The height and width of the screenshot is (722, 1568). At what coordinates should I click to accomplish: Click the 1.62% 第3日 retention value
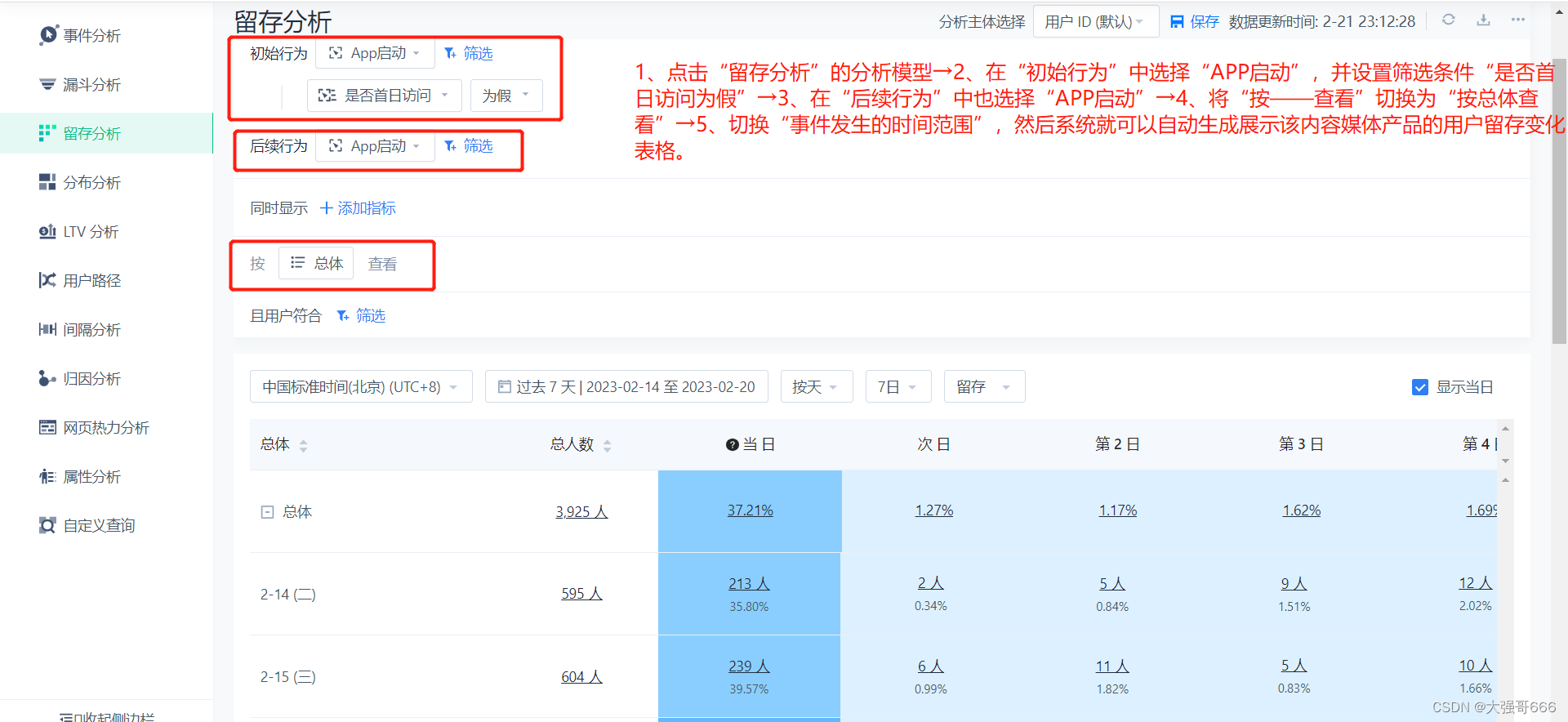1301,510
